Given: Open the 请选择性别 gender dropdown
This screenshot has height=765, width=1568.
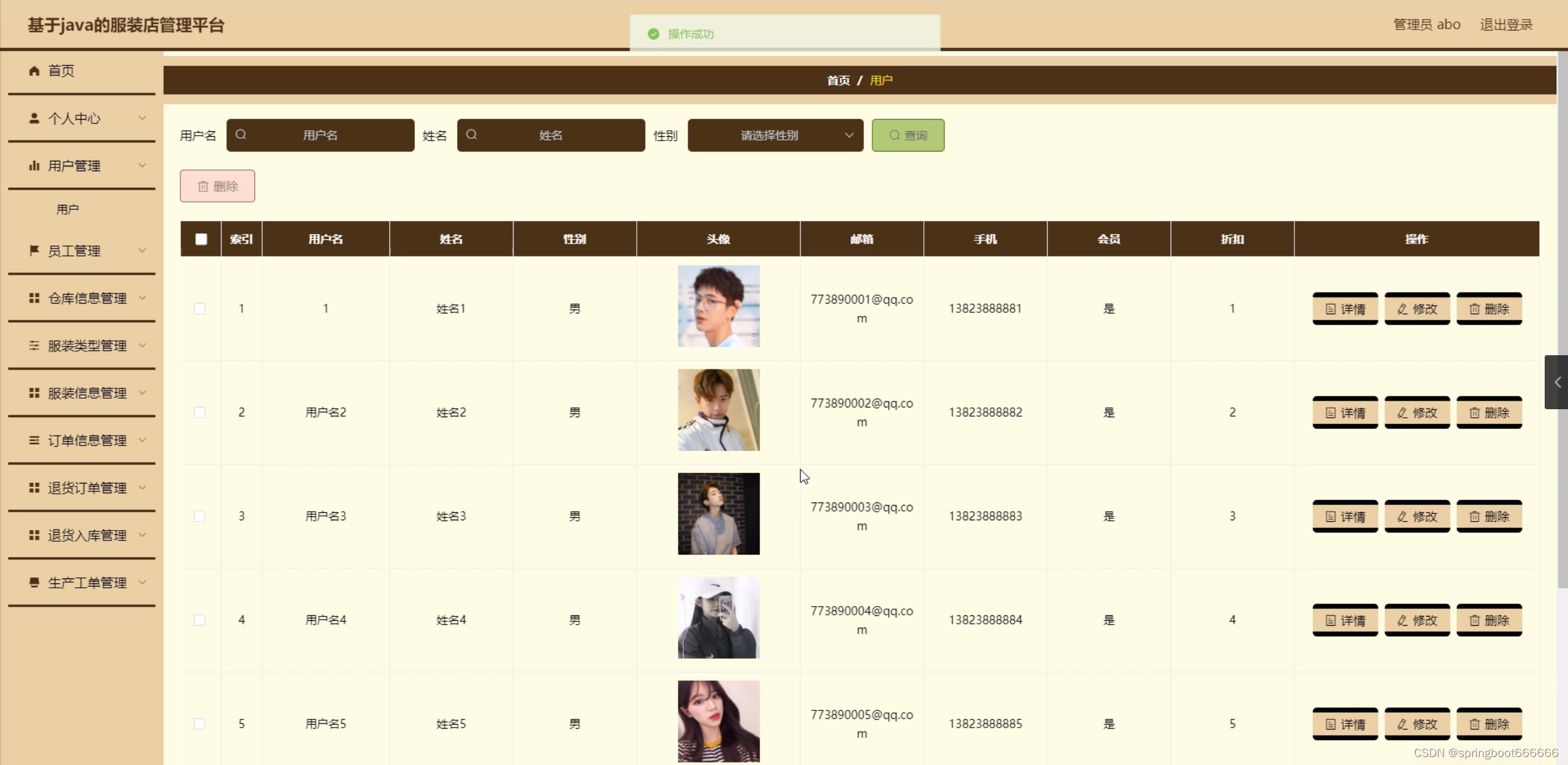Looking at the screenshot, I should (x=775, y=135).
